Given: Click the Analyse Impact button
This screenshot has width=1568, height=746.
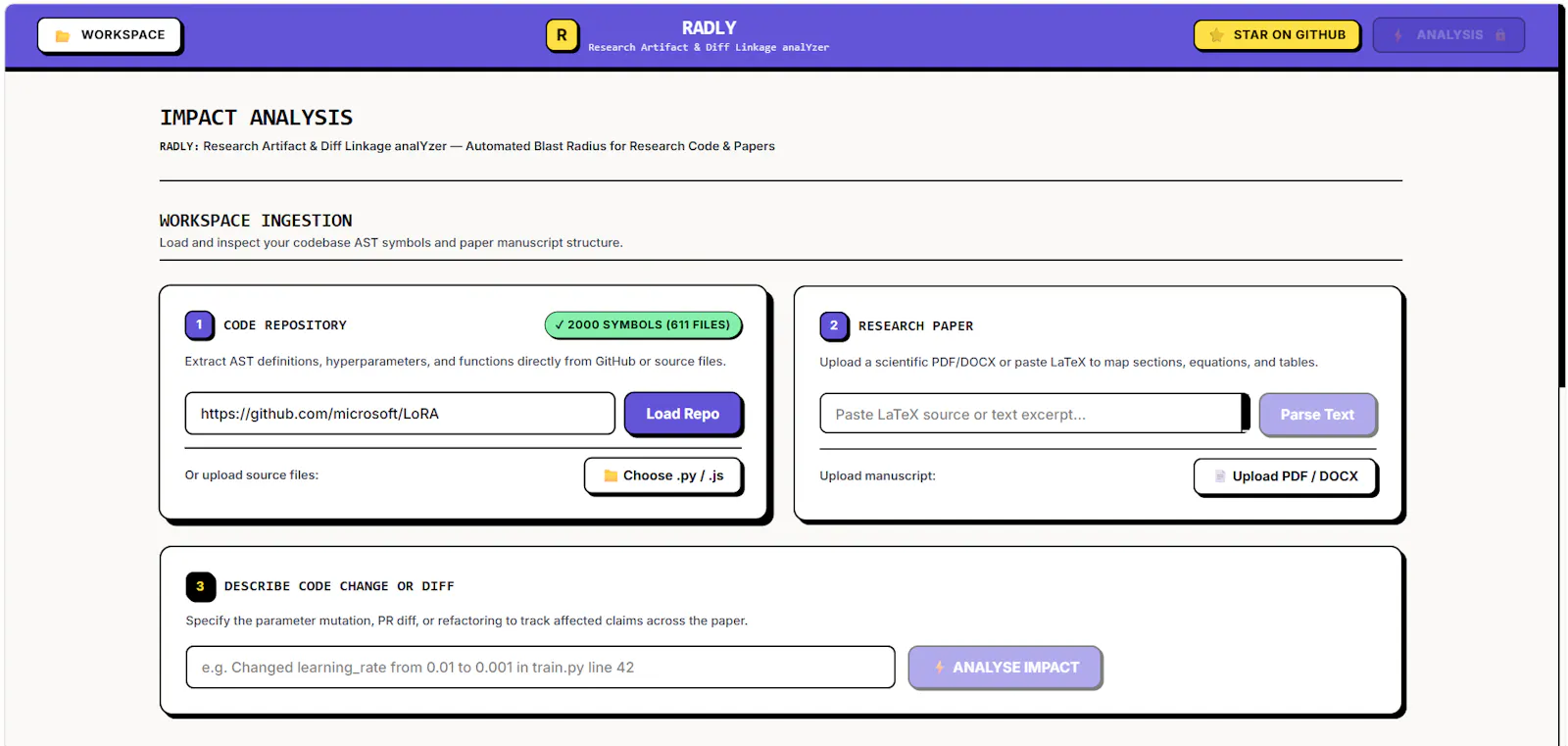Looking at the screenshot, I should pos(1004,668).
